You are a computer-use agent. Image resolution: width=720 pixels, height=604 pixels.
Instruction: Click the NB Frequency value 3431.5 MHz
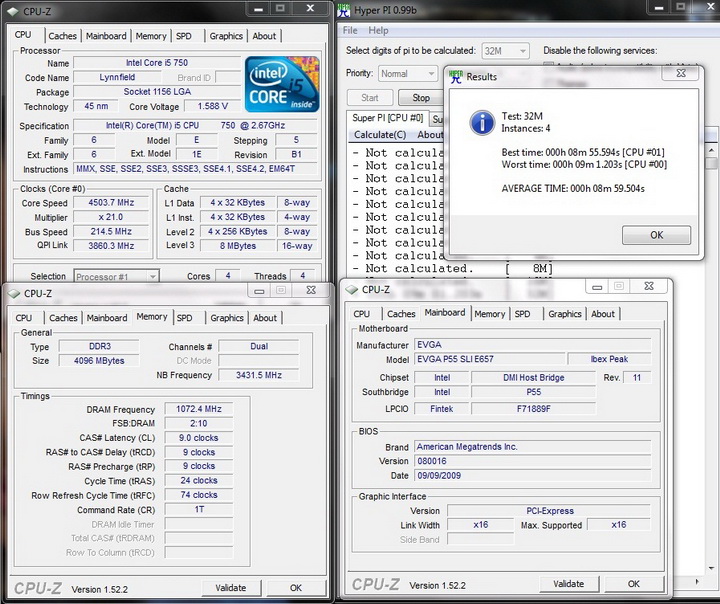(259, 375)
